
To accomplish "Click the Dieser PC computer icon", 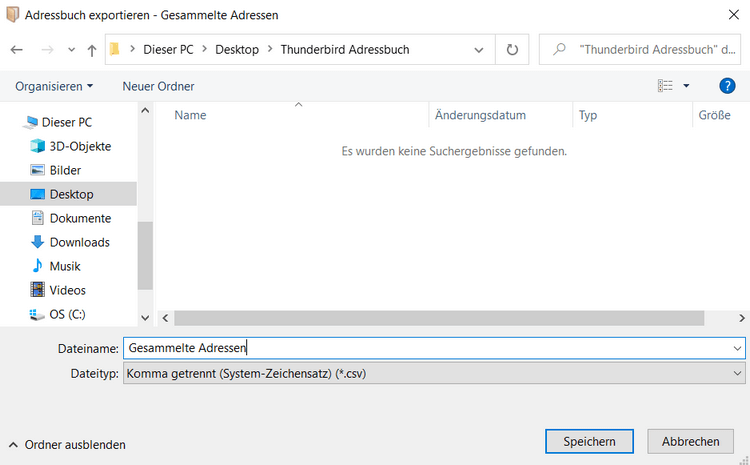I will point(30,122).
